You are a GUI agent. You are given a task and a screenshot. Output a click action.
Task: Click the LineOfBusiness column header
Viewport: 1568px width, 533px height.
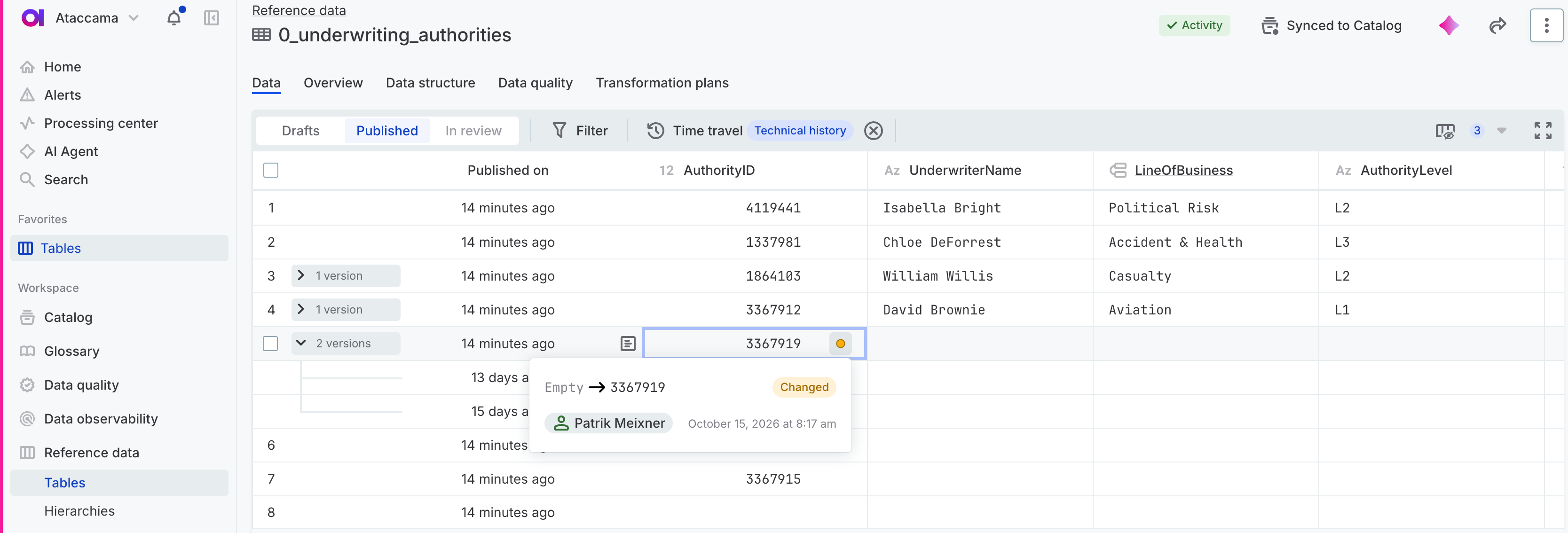(x=1183, y=170)
